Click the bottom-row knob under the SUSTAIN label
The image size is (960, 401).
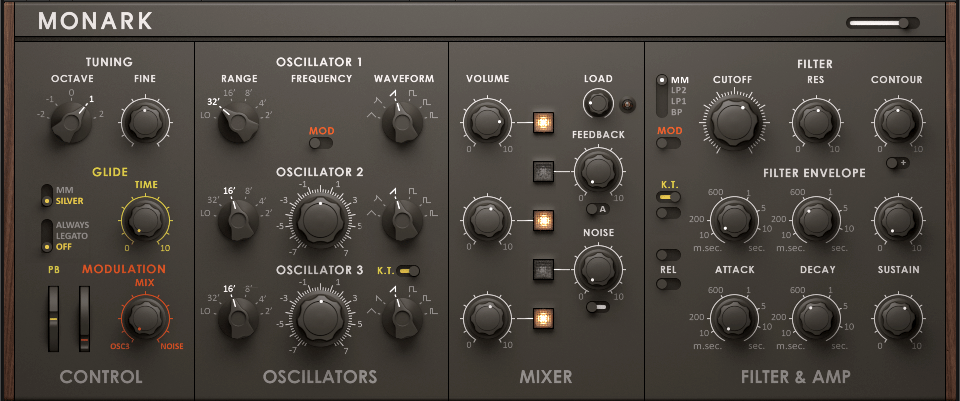(898, 317)
